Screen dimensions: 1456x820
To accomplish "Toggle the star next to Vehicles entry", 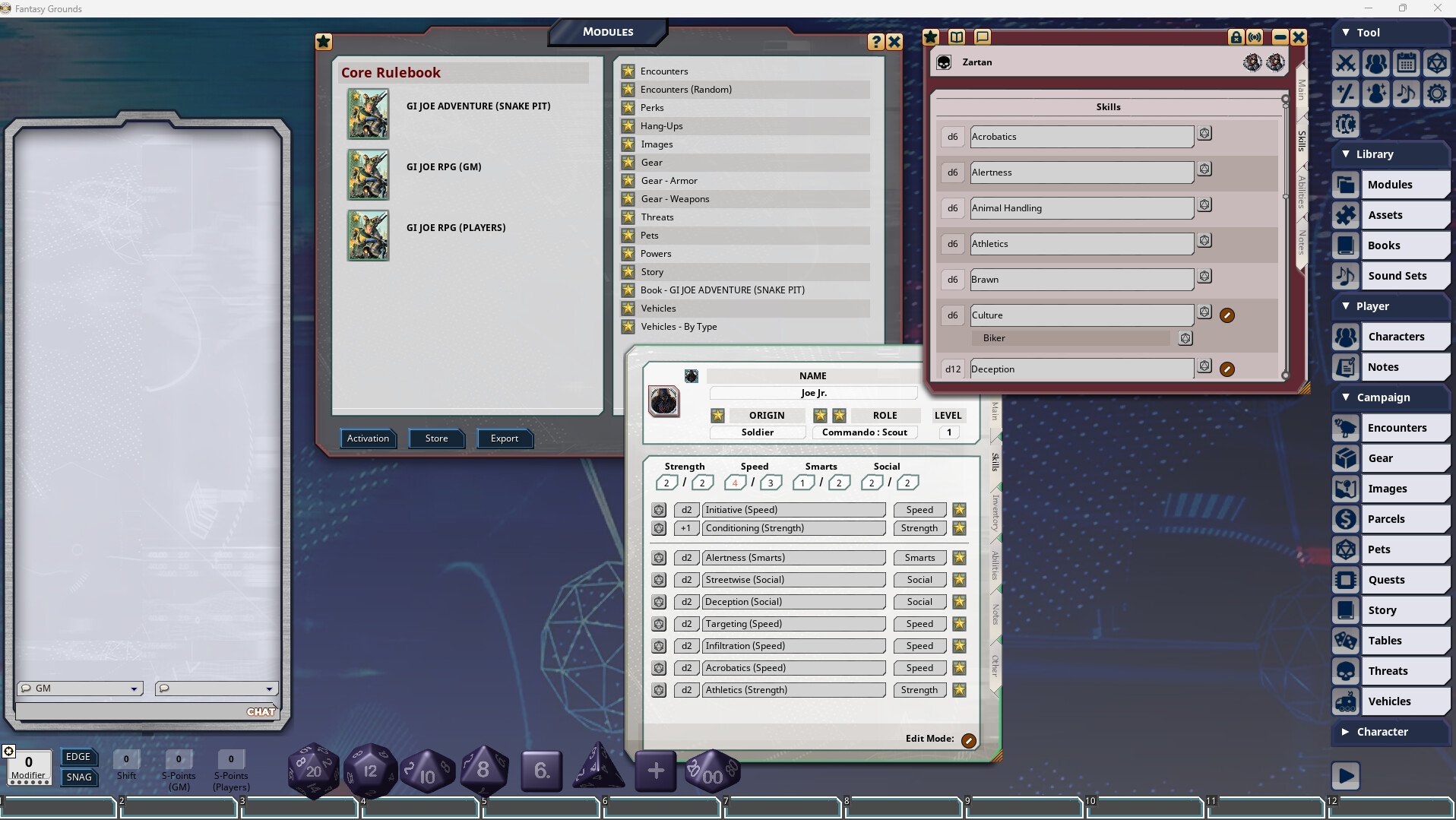I will [628, 308].
